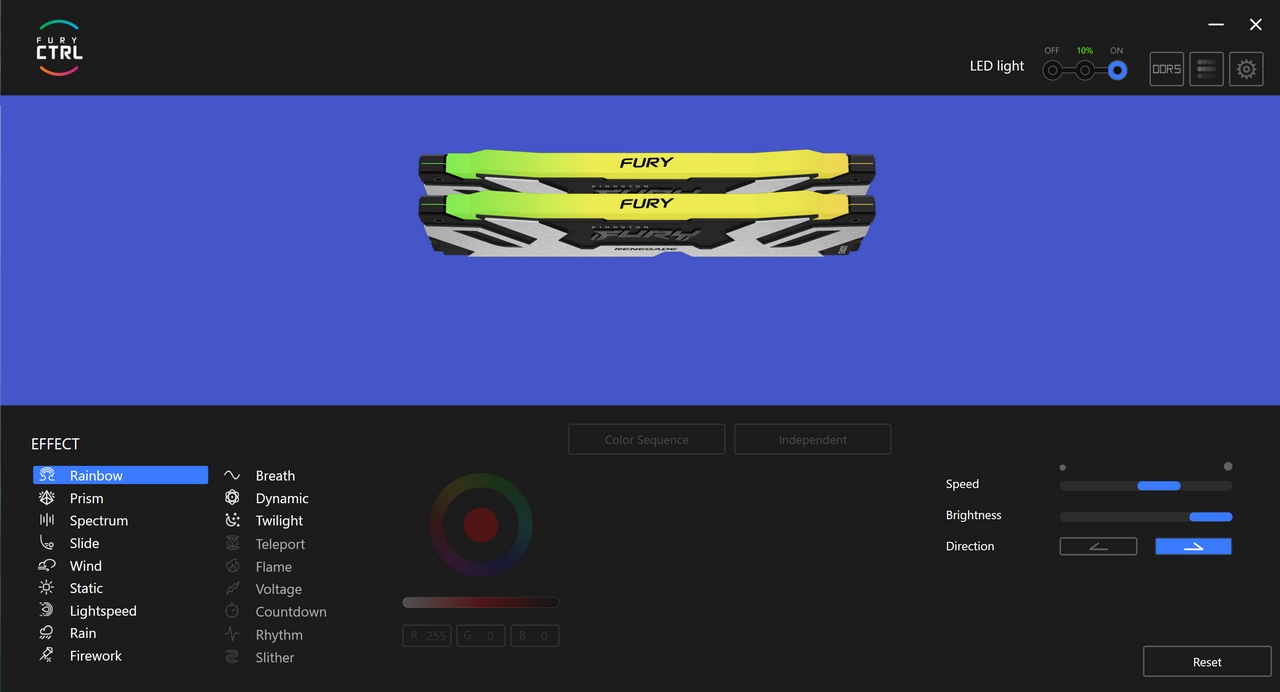Screen dimensions: 1280x692
Task: Open the memory module list icon
Action: (x=1207, y=69)
